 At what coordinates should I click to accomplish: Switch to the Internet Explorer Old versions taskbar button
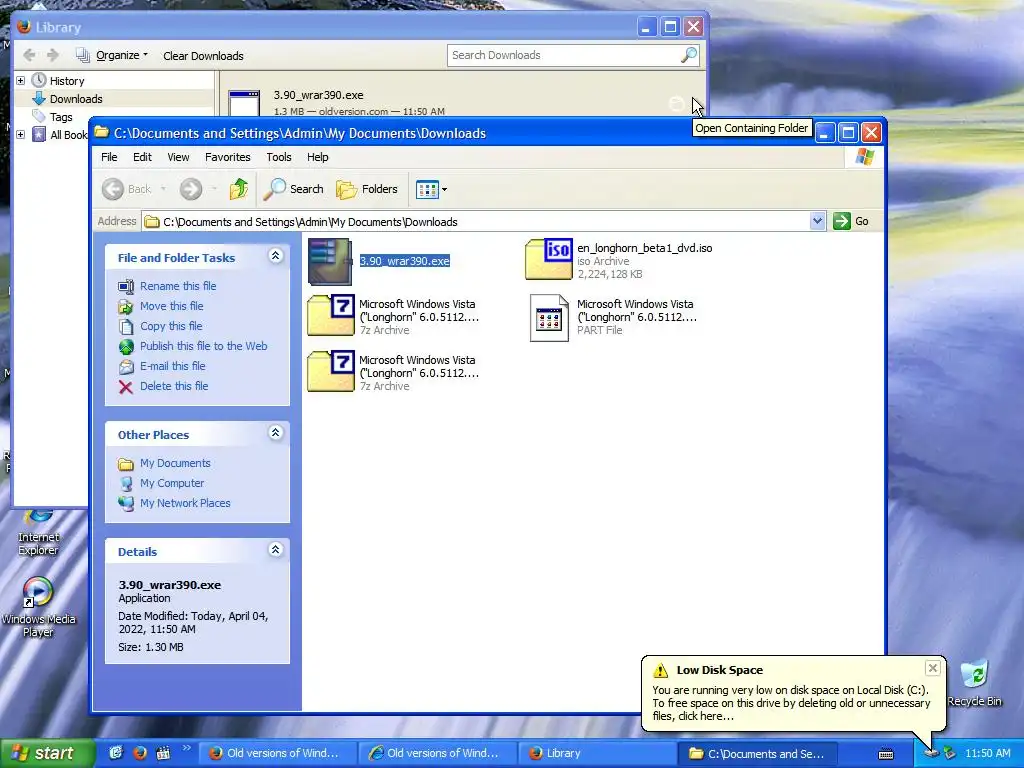(436, 753)
